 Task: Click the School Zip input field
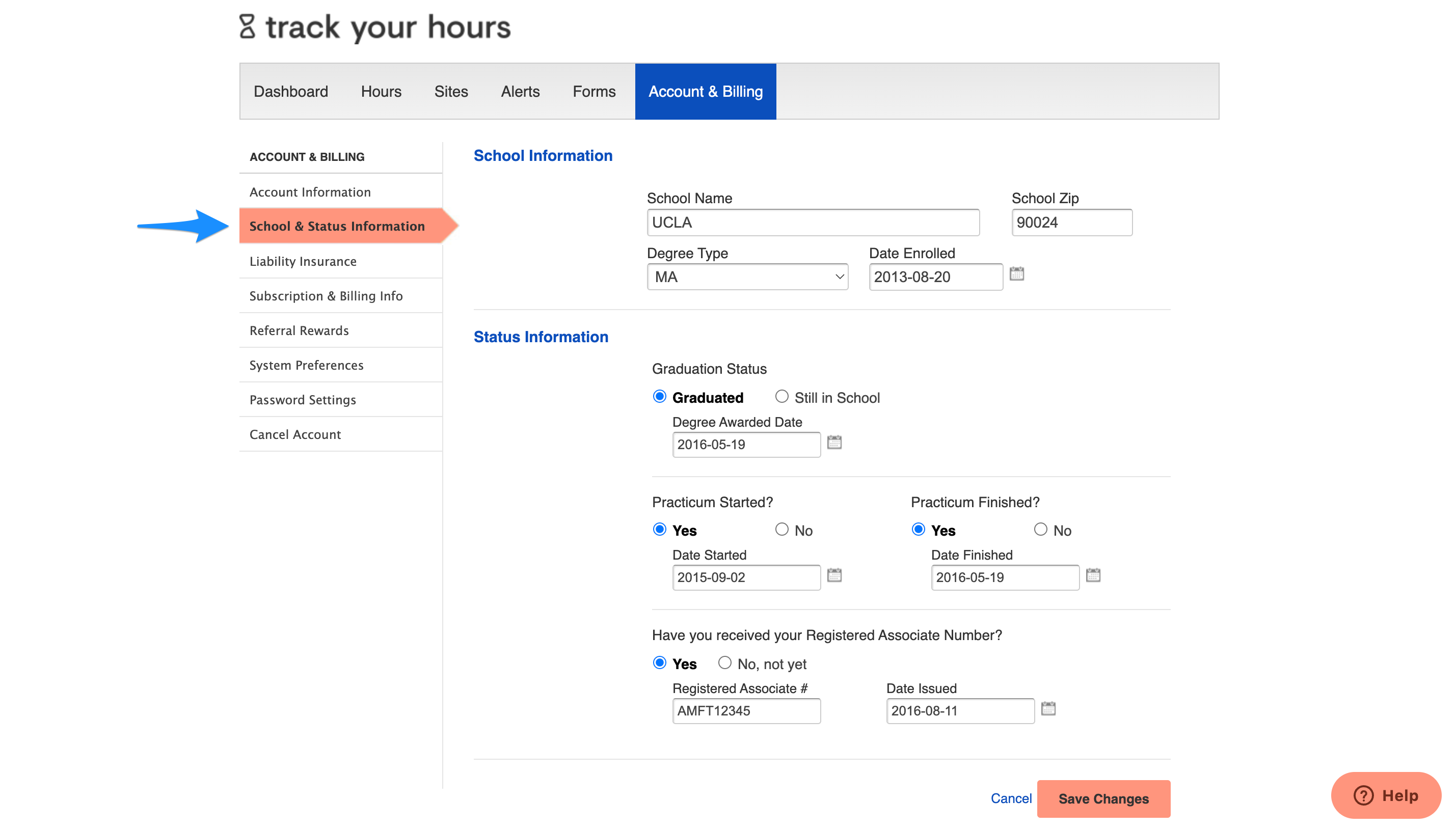pyautogui.click(x=1071, y=222)
